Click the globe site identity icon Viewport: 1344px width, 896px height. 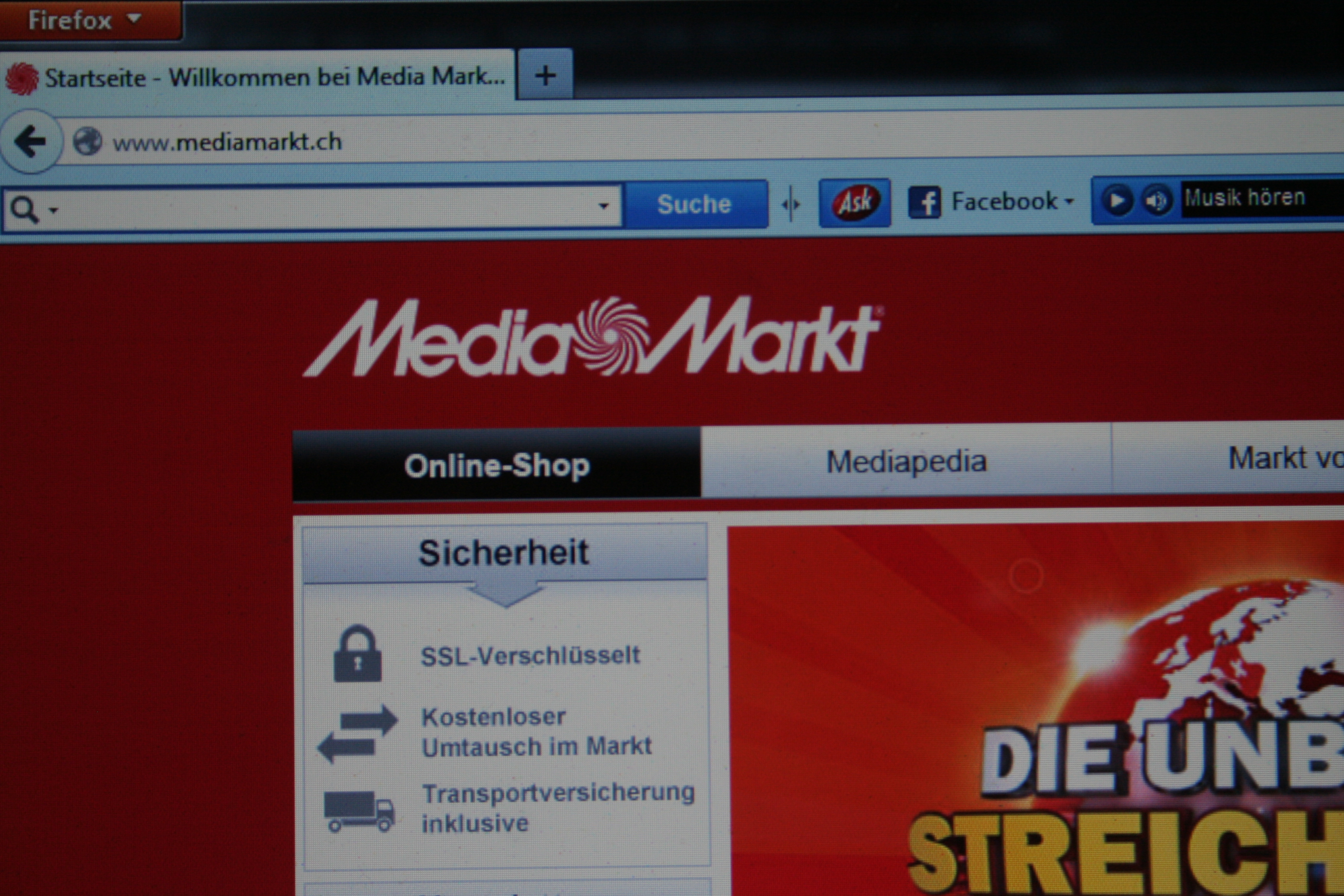click(x=87, y=141)
